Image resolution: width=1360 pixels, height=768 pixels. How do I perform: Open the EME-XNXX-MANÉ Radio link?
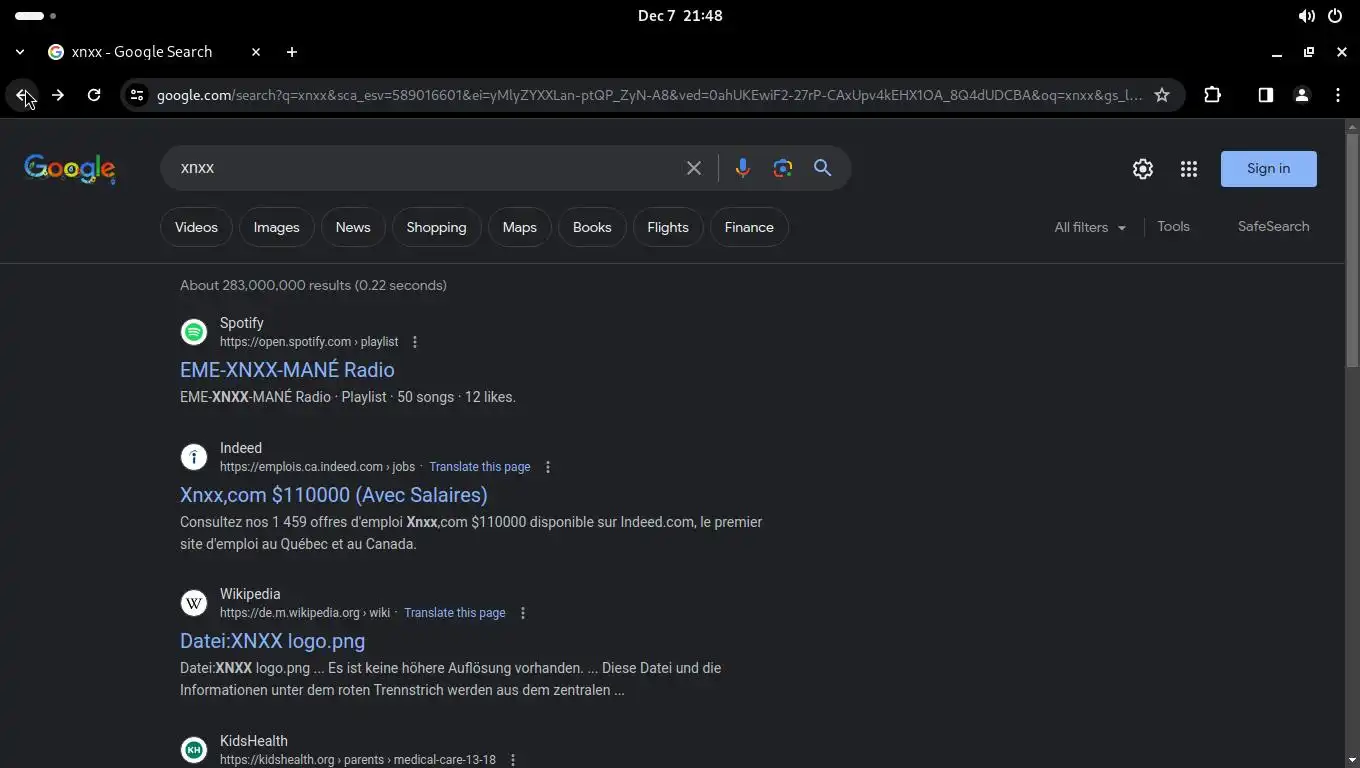pyautogui.click(x=287, y=370)
